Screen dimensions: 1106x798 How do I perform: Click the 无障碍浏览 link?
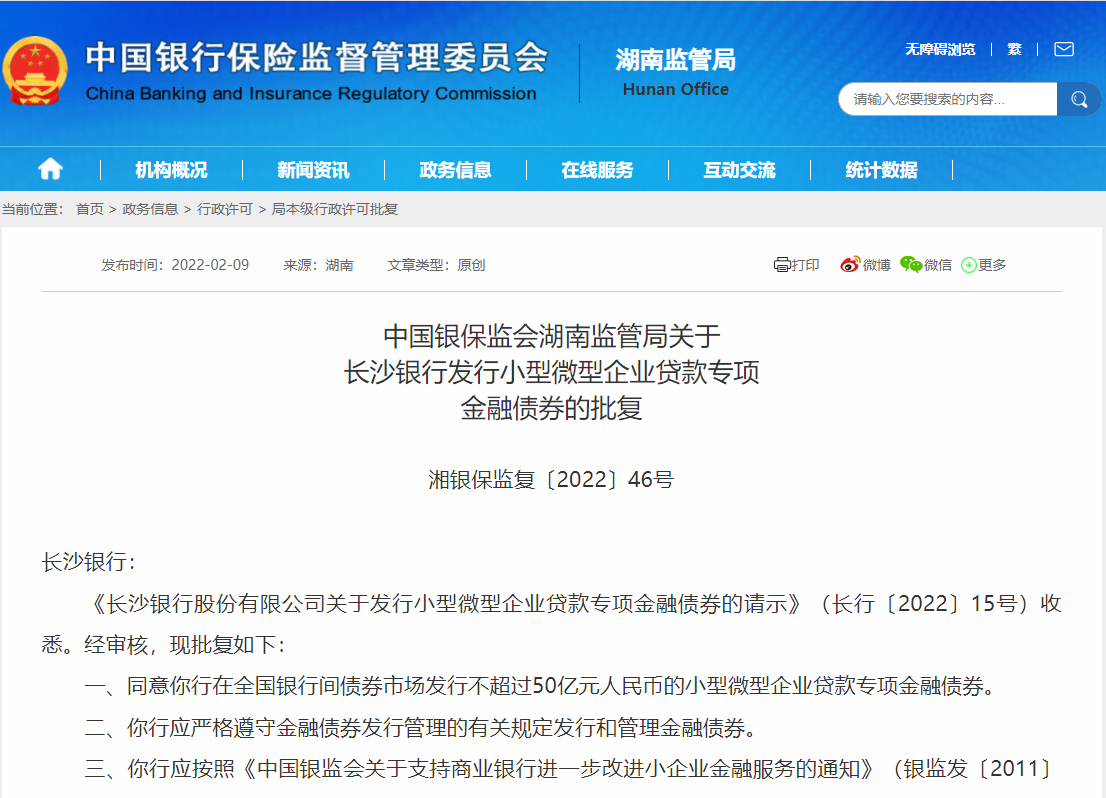click(940, 49)
